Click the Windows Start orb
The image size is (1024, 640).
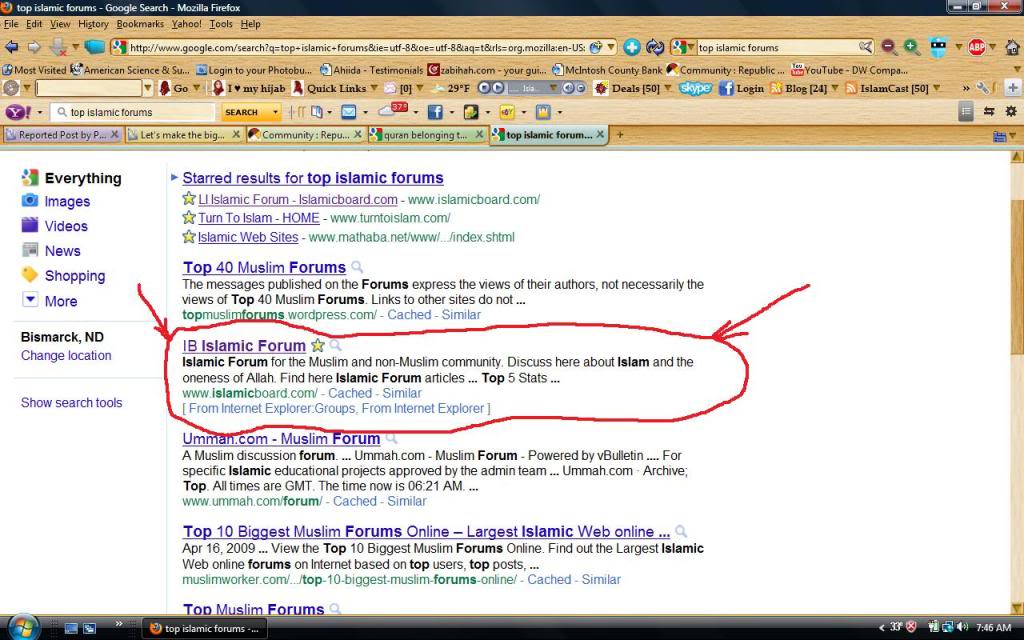point(24,628)
